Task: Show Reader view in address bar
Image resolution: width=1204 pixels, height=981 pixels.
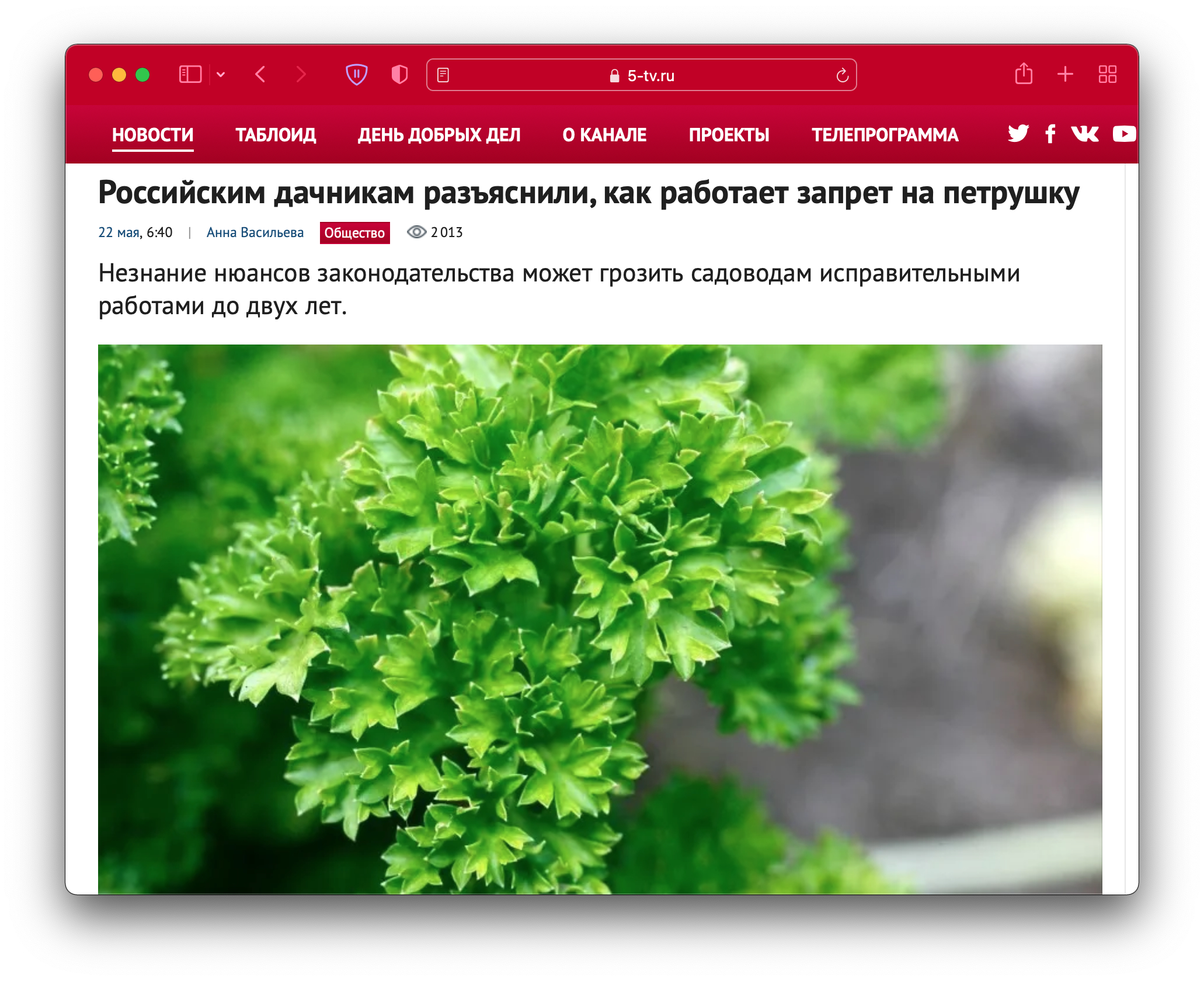Action: click(443, 75)
